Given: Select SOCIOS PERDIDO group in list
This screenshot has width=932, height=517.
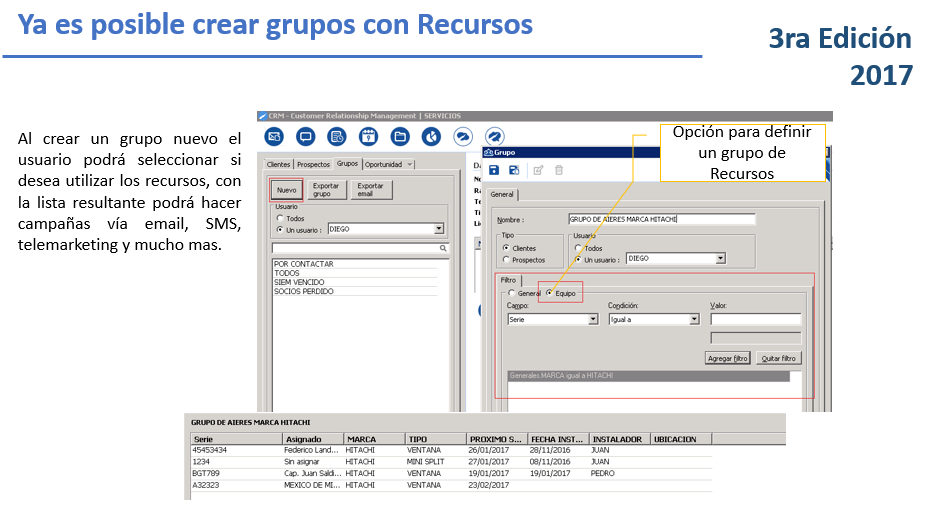Looking at the screenshot, I should pos(355,292).
